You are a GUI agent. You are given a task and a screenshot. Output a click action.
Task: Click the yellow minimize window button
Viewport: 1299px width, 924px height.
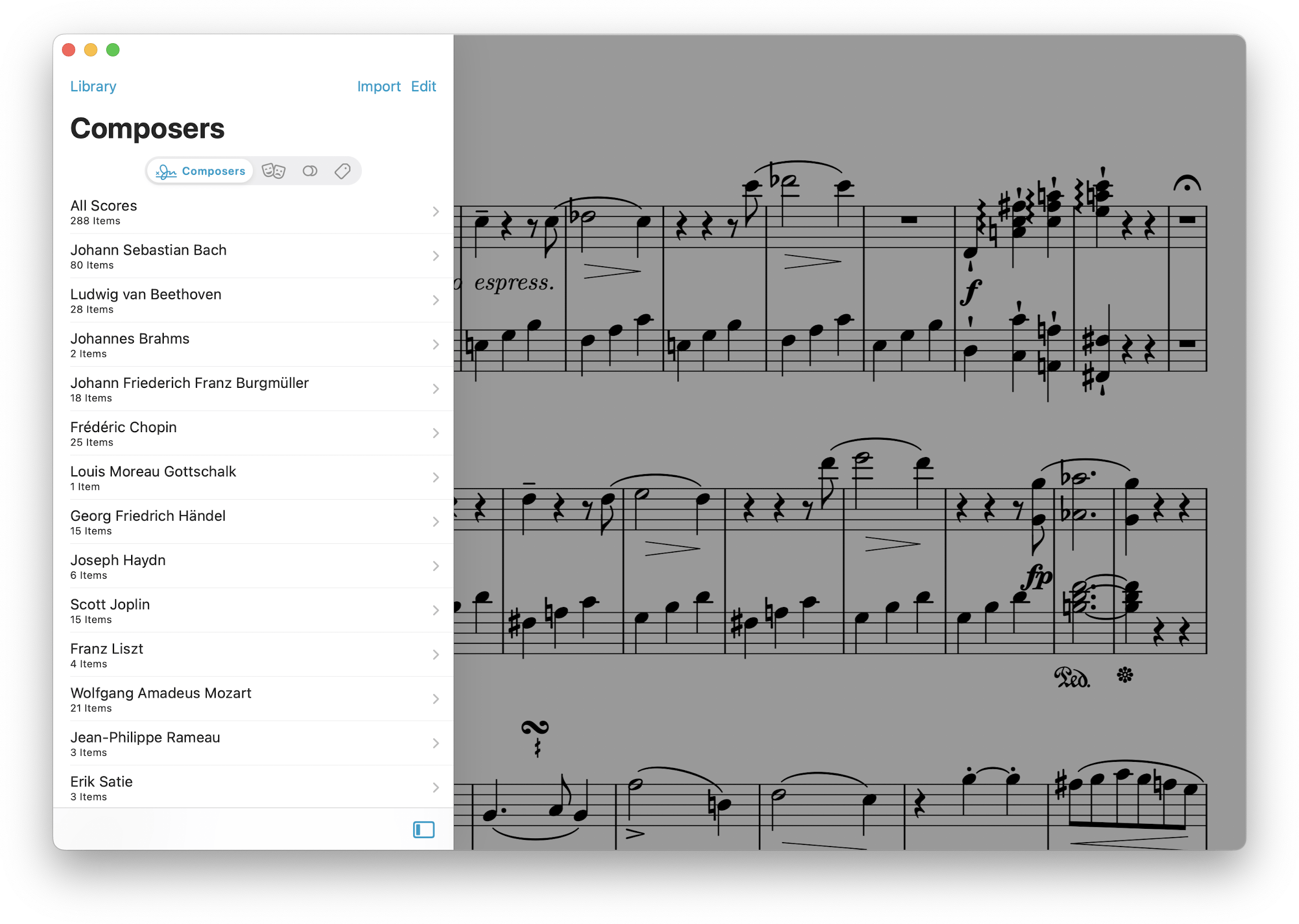[90, 50]
